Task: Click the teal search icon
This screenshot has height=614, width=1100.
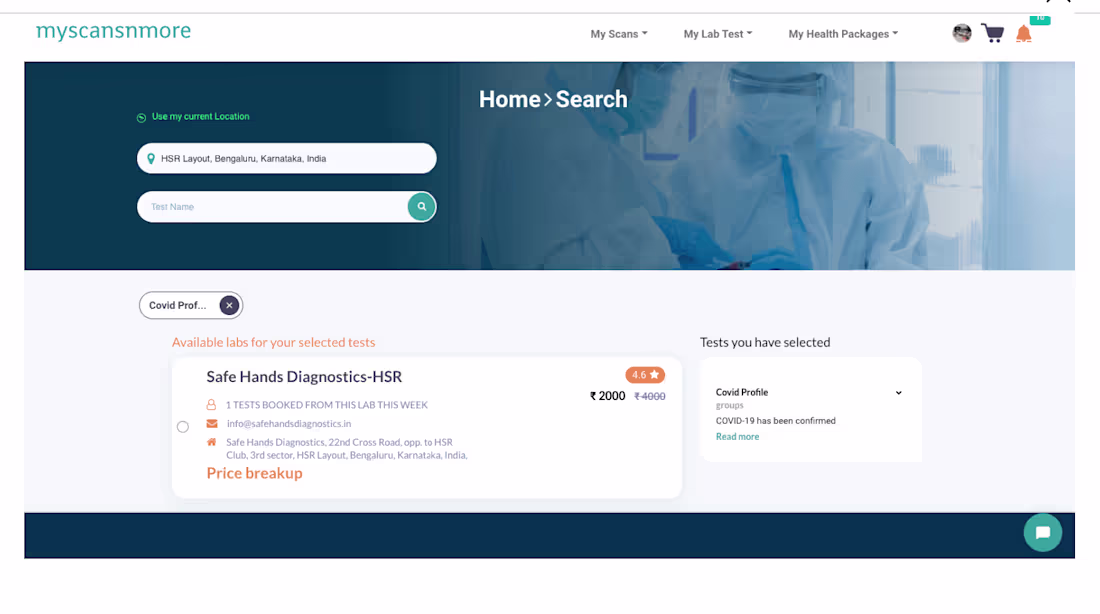Action: point(421,206)
